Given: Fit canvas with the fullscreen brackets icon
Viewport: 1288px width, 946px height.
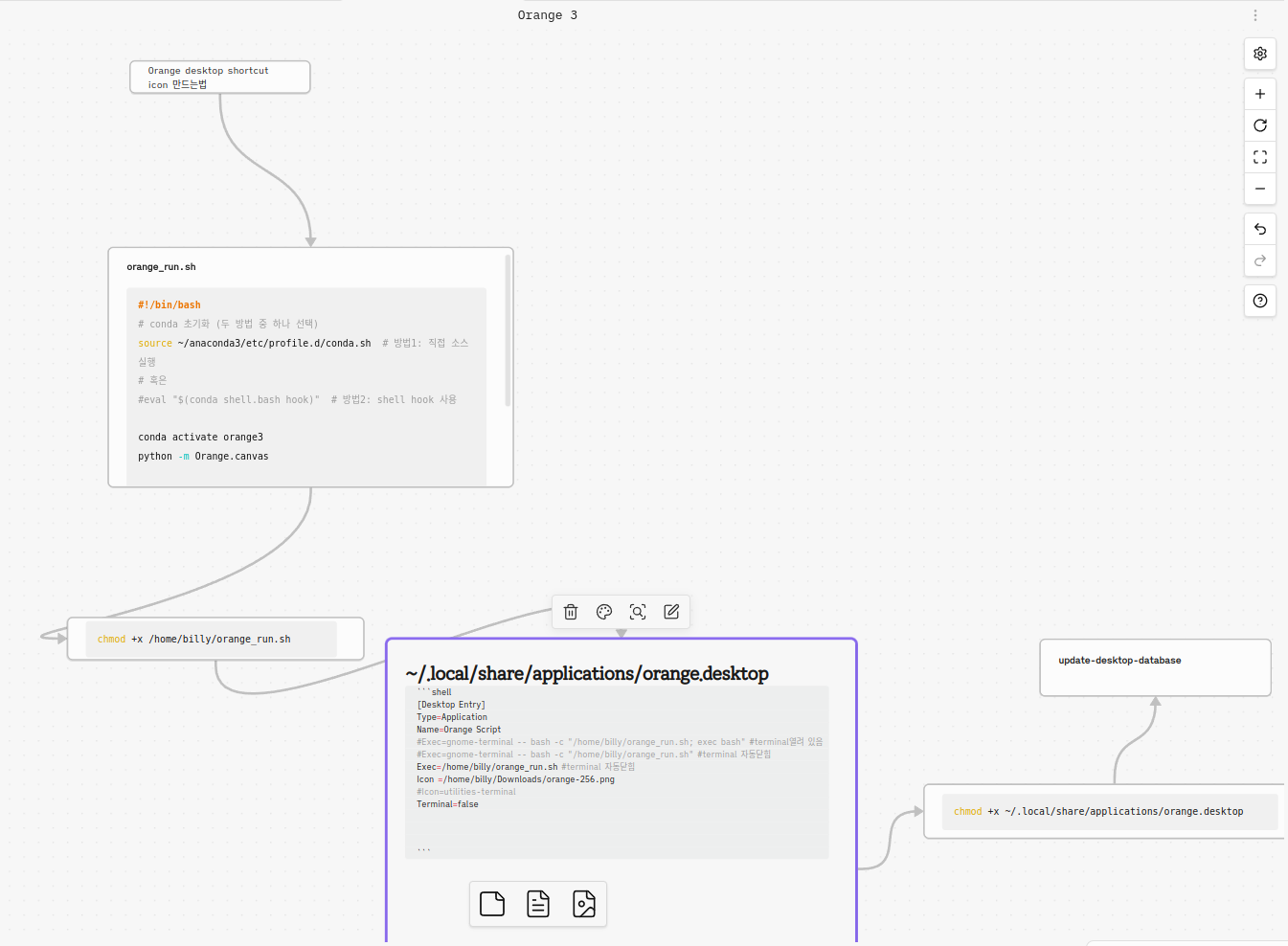Looking at the screenshot, I should tap(1260, 157).
